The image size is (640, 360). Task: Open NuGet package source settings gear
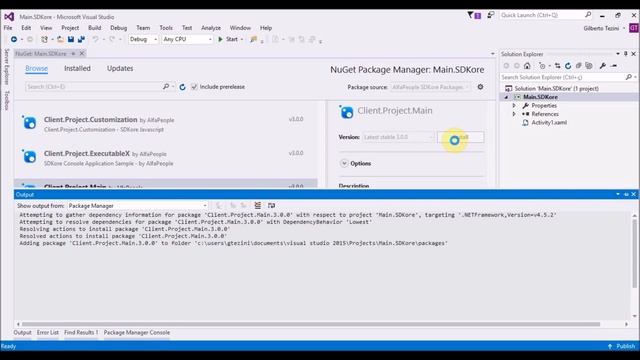tap(480, 87)
